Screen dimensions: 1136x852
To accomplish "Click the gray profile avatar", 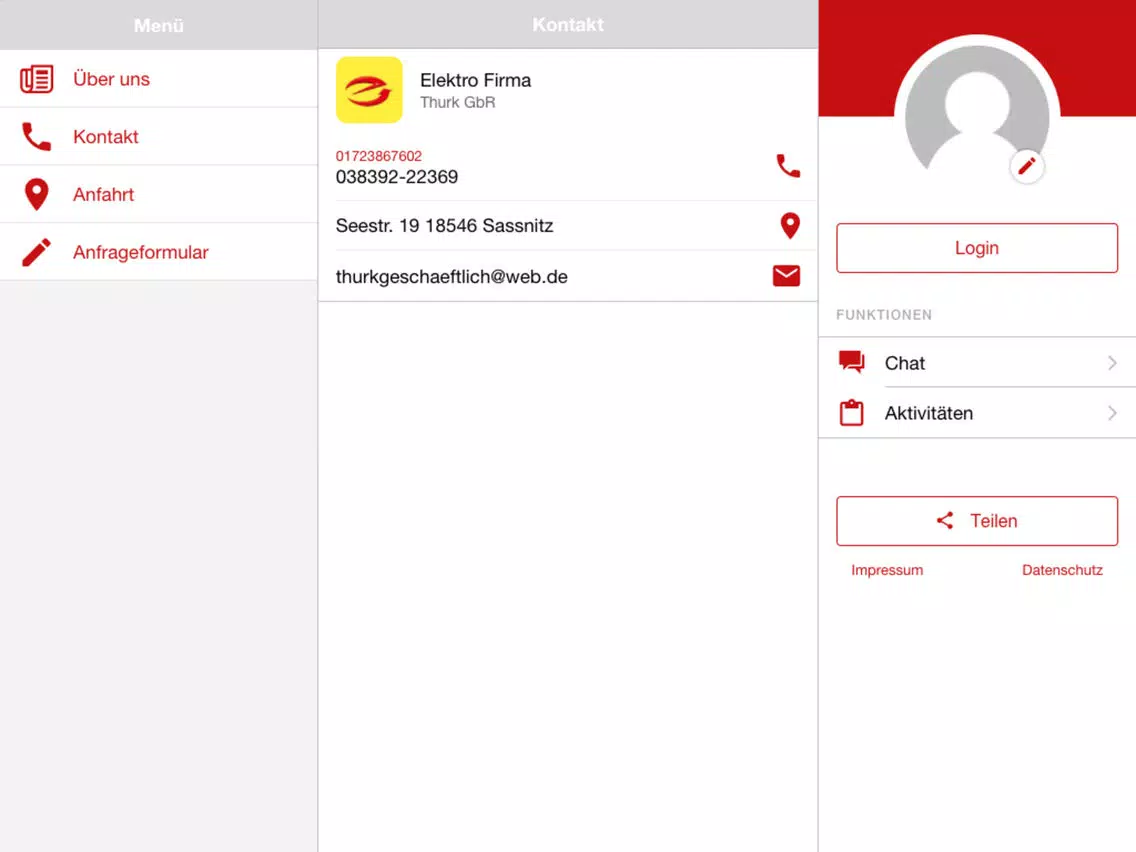I will tap(977, 109).
